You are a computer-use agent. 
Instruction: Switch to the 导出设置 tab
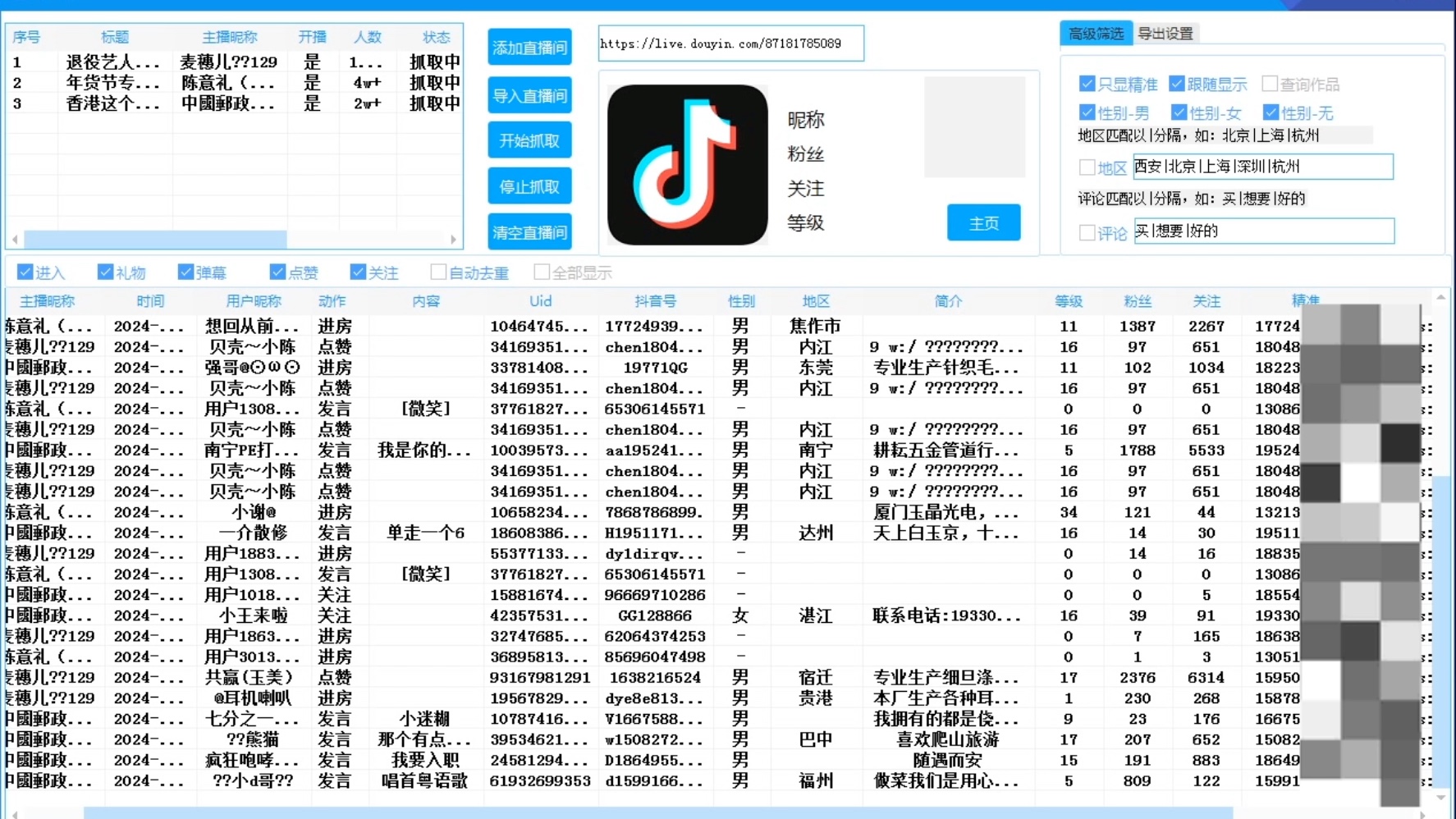1166,34
